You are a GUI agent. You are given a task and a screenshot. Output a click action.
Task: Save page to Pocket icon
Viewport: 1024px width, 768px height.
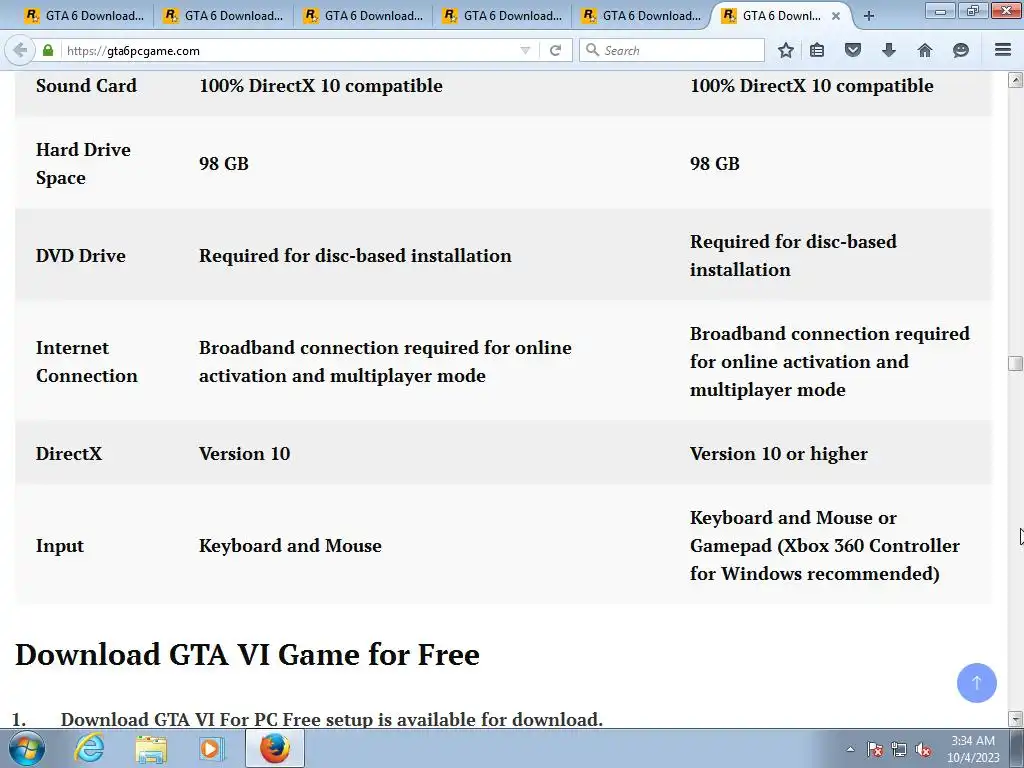[x=853, y=50]
